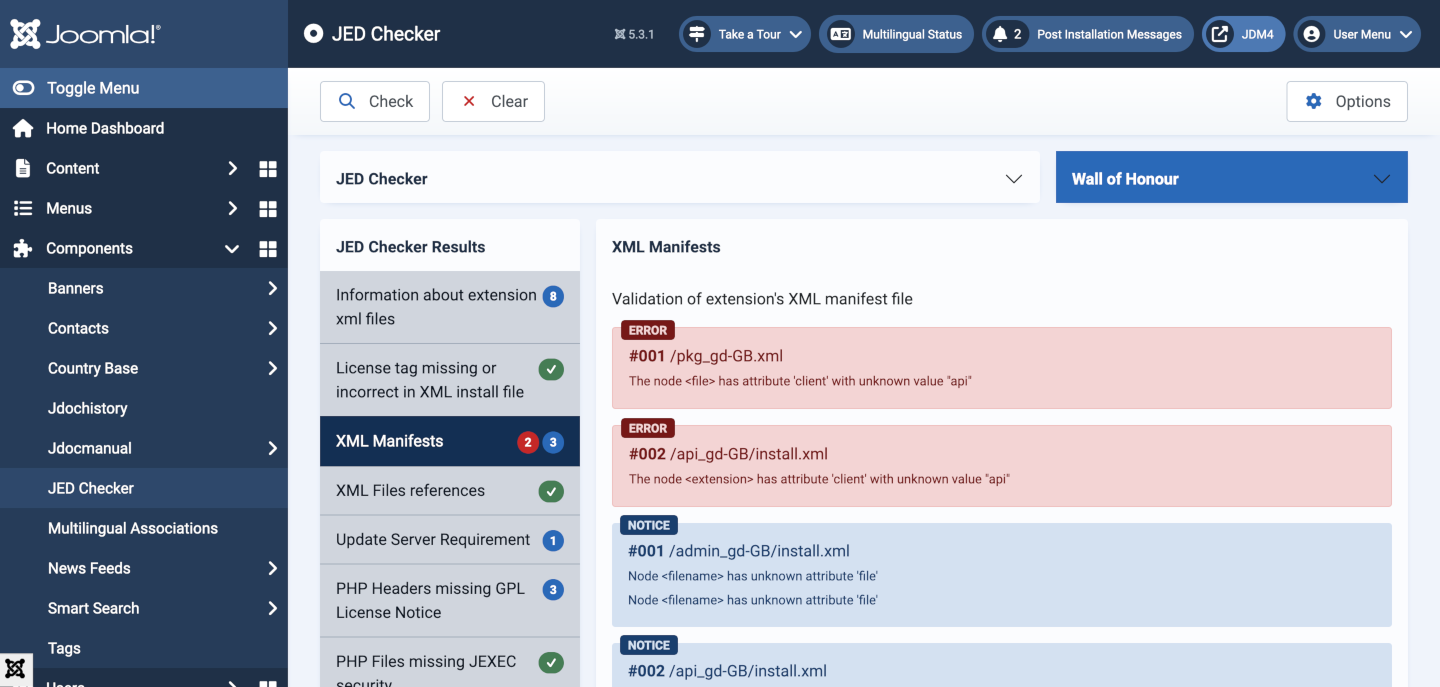Click the badge 1 on Update Server Requirement
Screen dimensions: 1440x687
[x=553, y=541]
